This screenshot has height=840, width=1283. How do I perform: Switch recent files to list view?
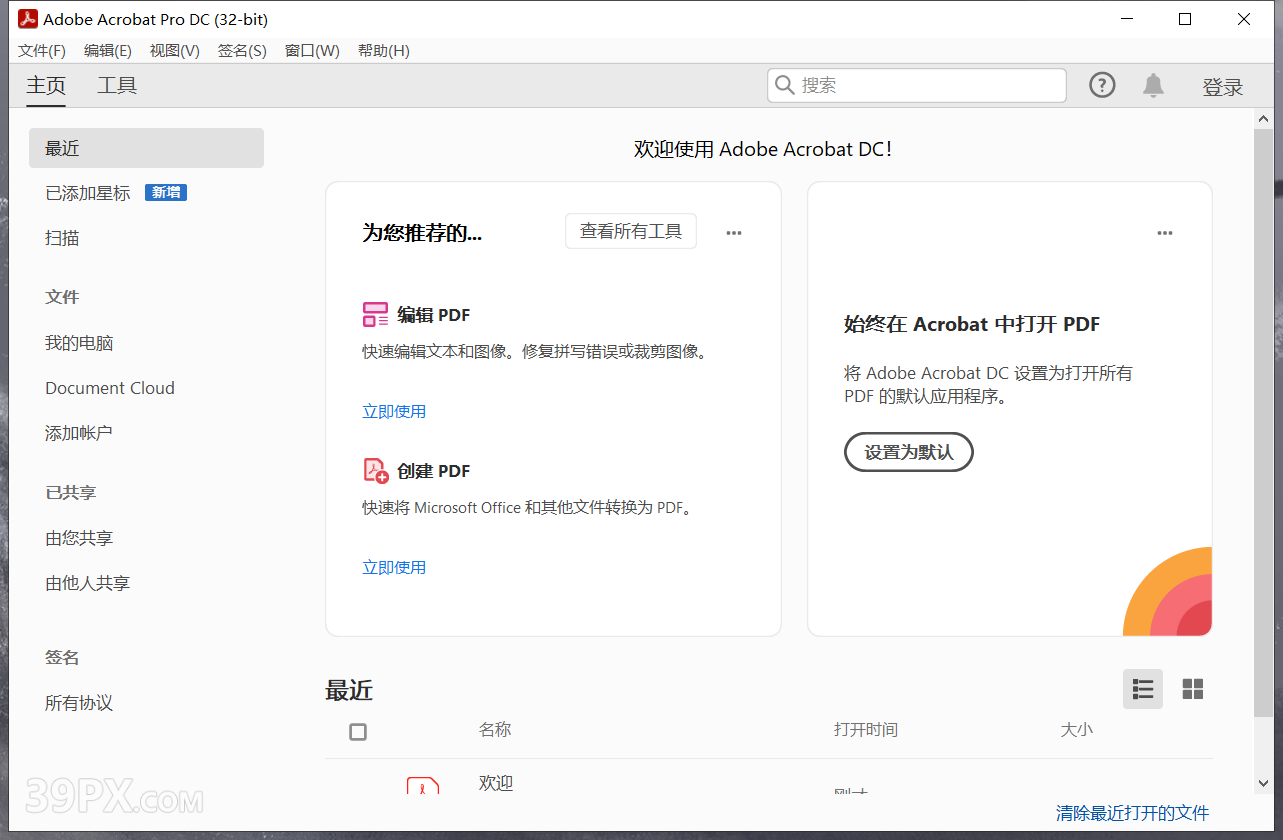[x=1143, y=689]
